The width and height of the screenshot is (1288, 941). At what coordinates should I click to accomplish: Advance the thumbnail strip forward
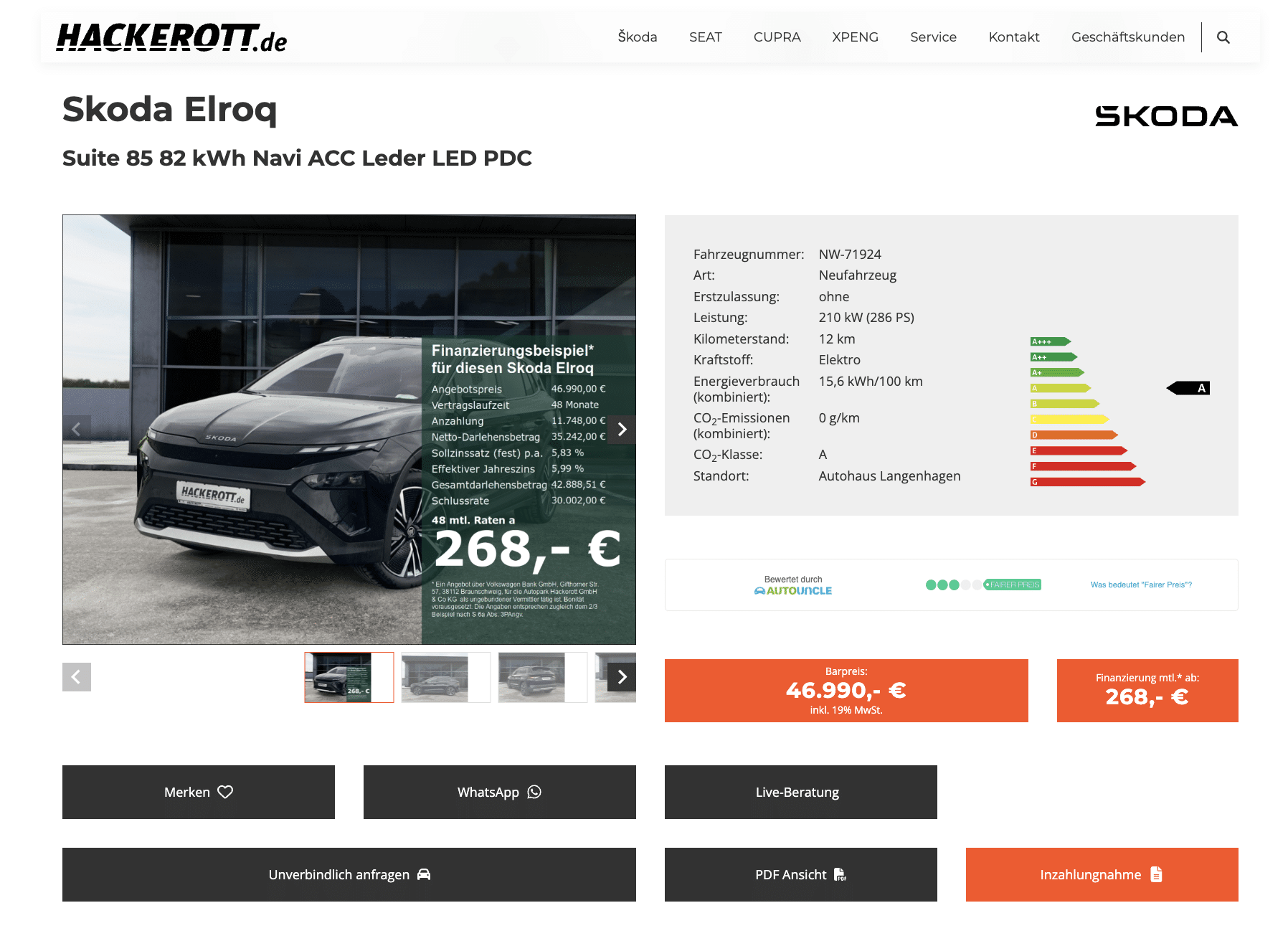tap(622, 677)
